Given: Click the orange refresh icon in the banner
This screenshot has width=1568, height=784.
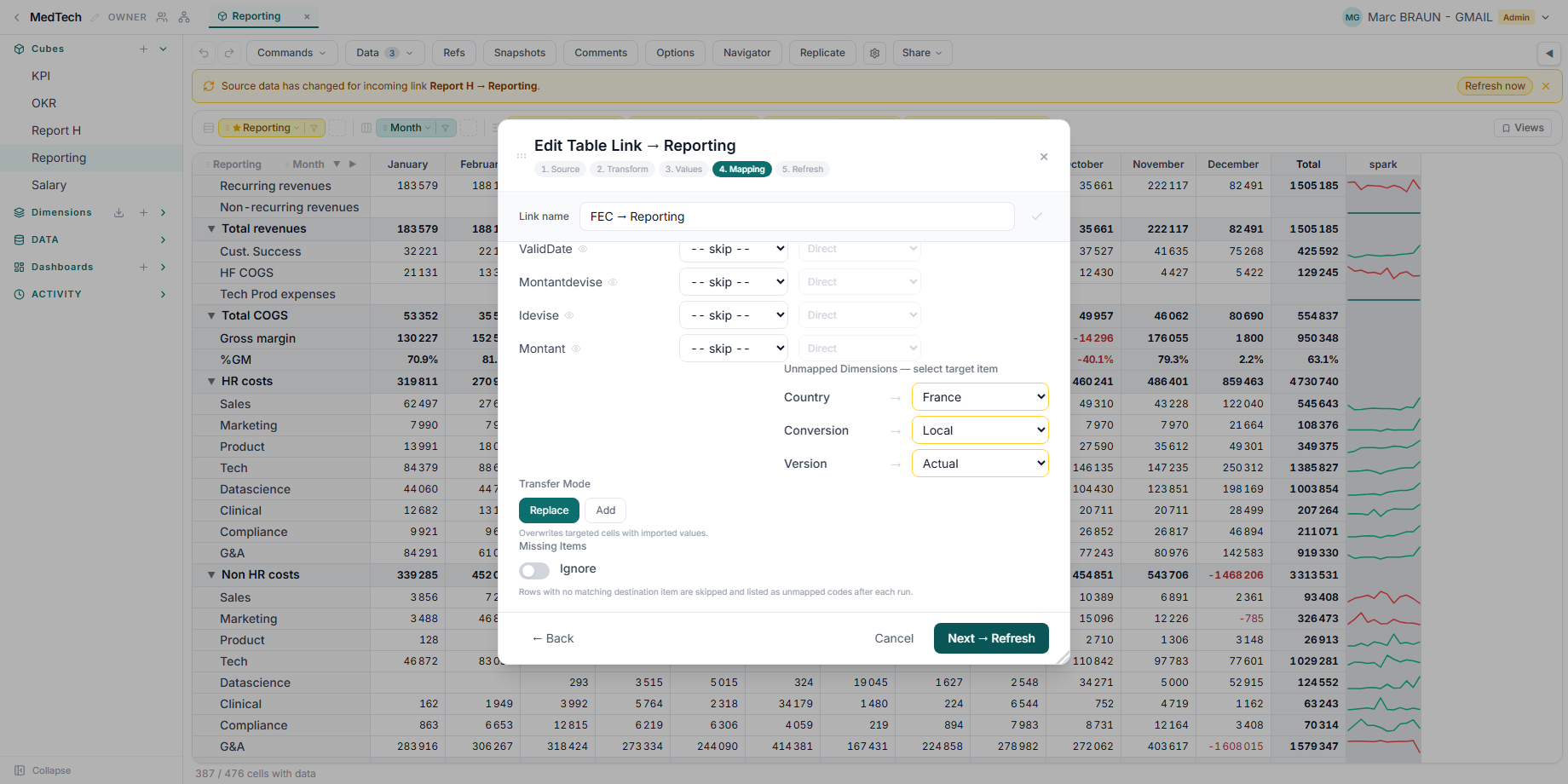Looking at the screenshot, I should (x=209, y=86).
